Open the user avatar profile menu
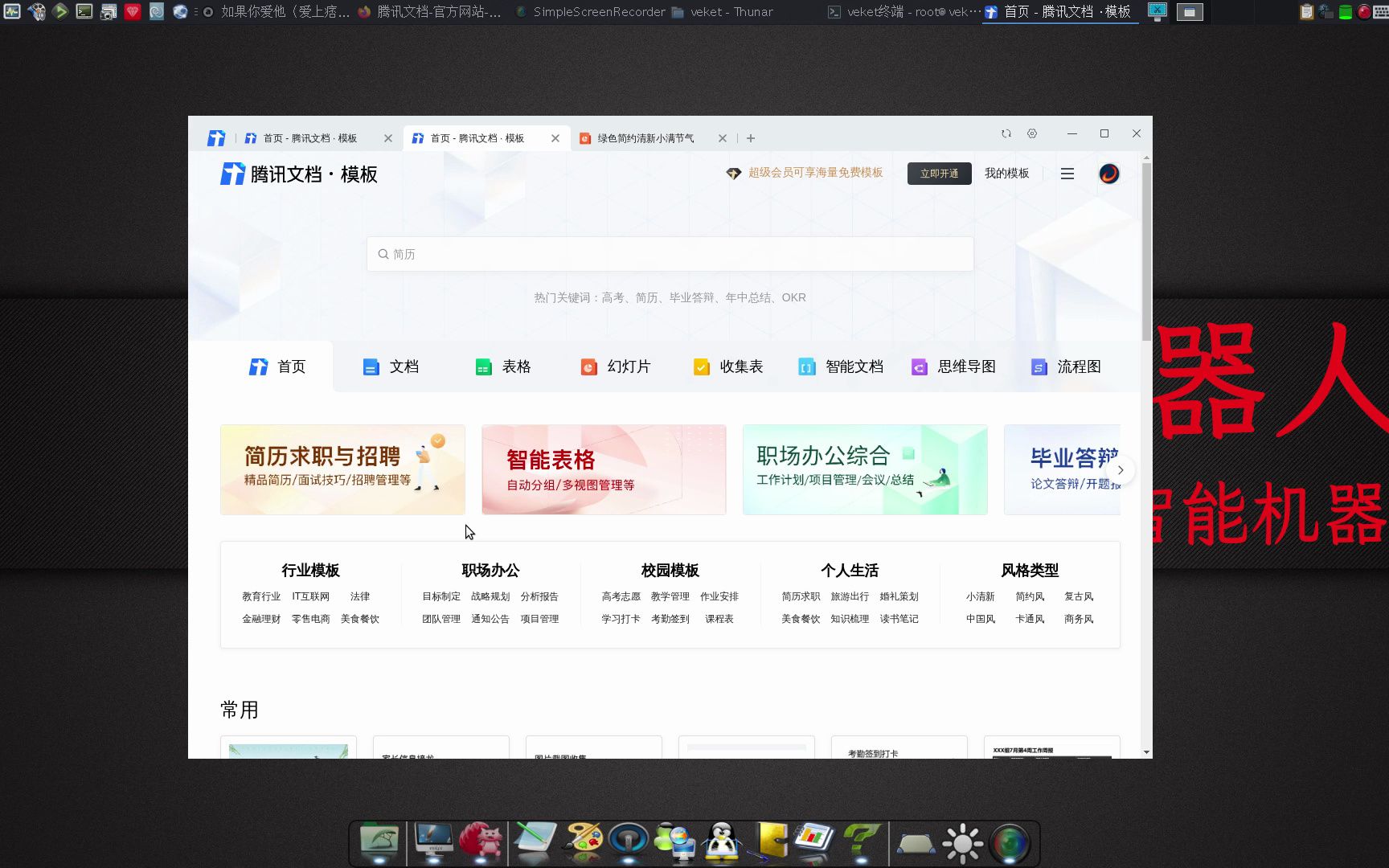Viewport: 1389px width, 868px height. pyautogui.click(x=1109, y=174)
